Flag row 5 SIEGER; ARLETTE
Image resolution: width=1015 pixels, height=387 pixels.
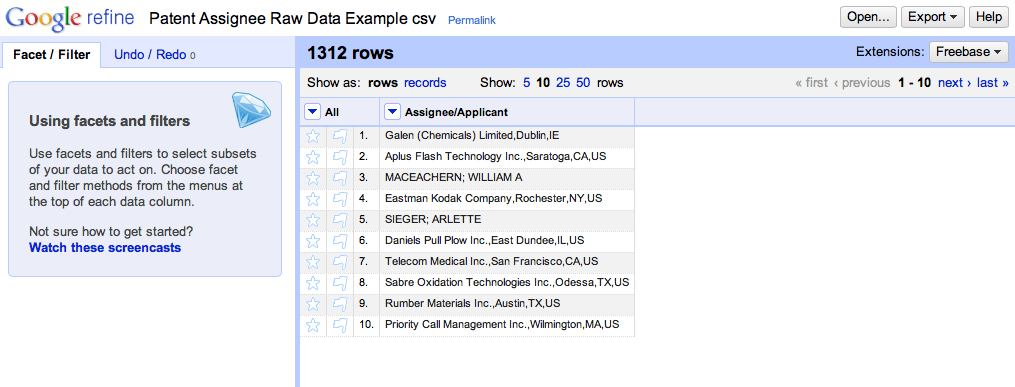point(340,220)
